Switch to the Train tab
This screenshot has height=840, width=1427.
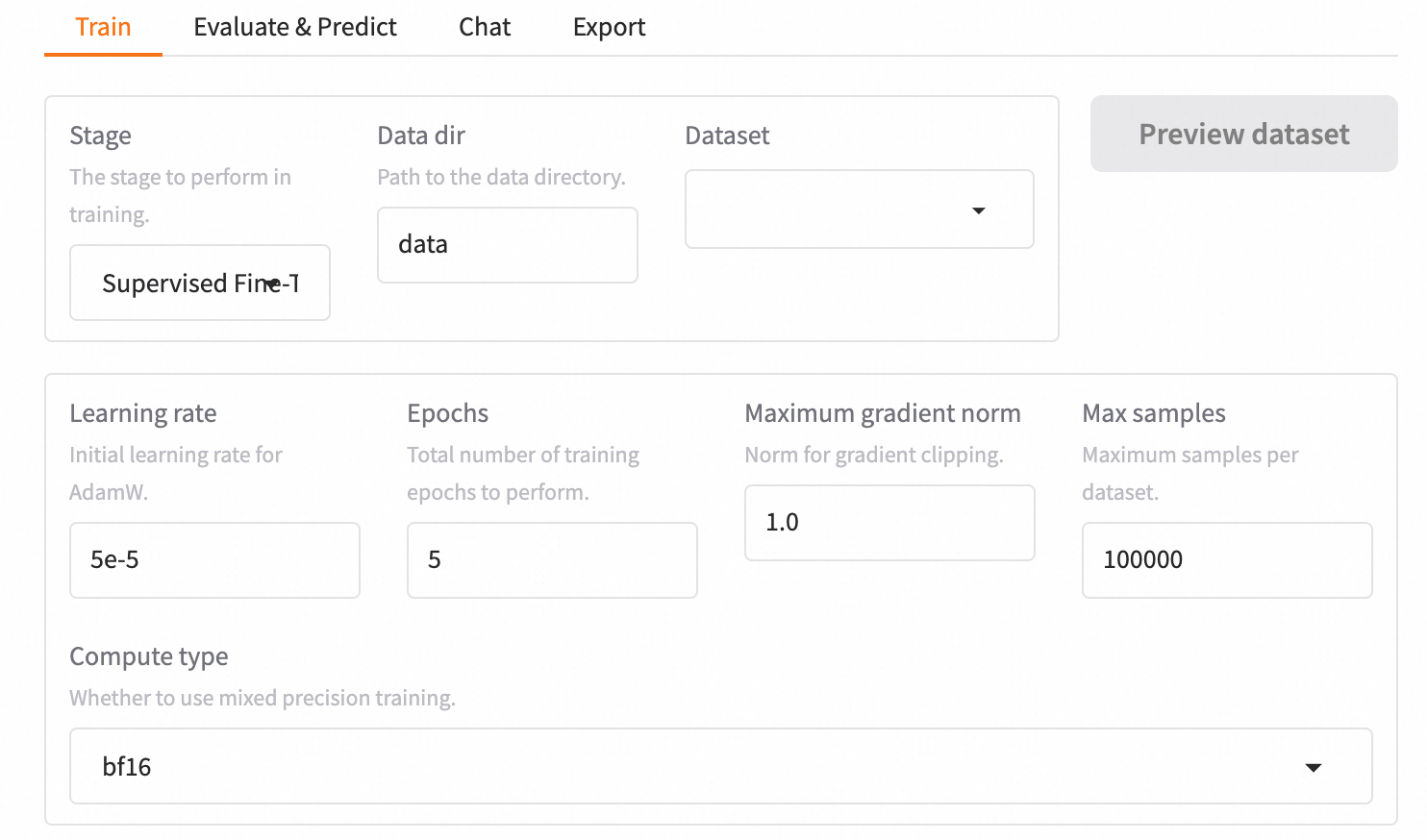103,27
